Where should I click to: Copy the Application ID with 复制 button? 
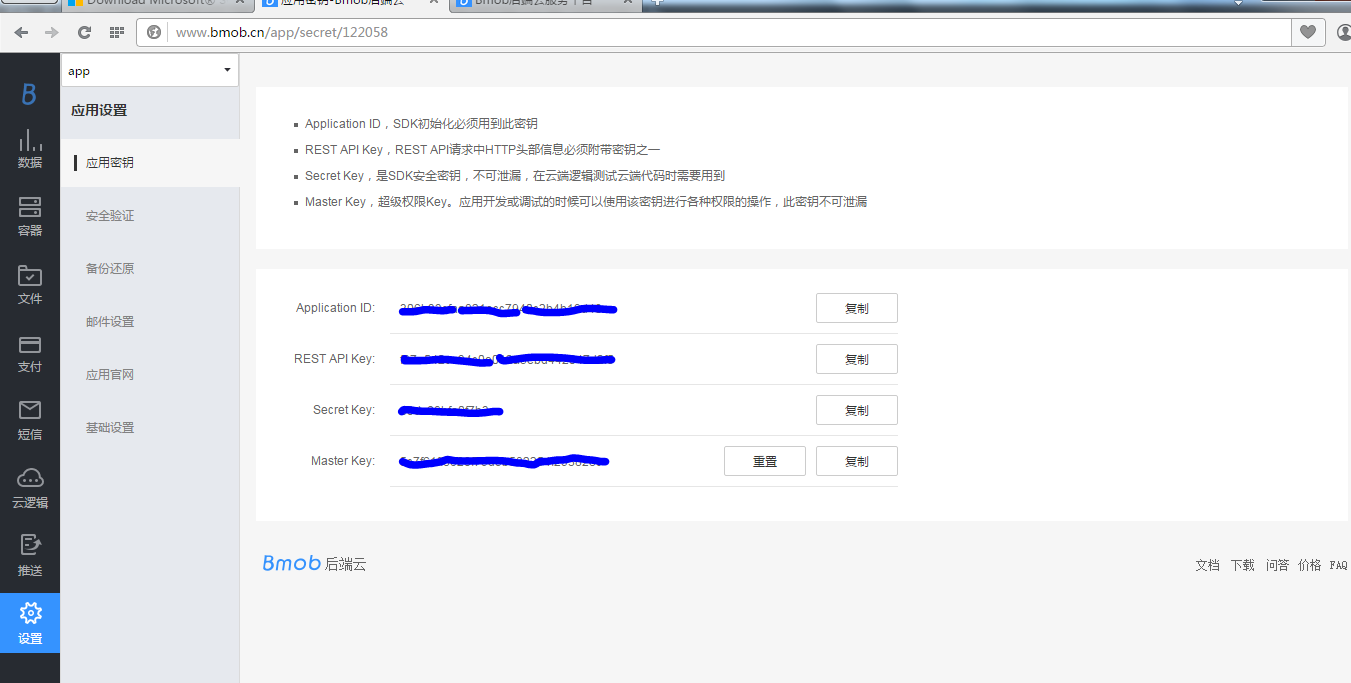(857, 308)
